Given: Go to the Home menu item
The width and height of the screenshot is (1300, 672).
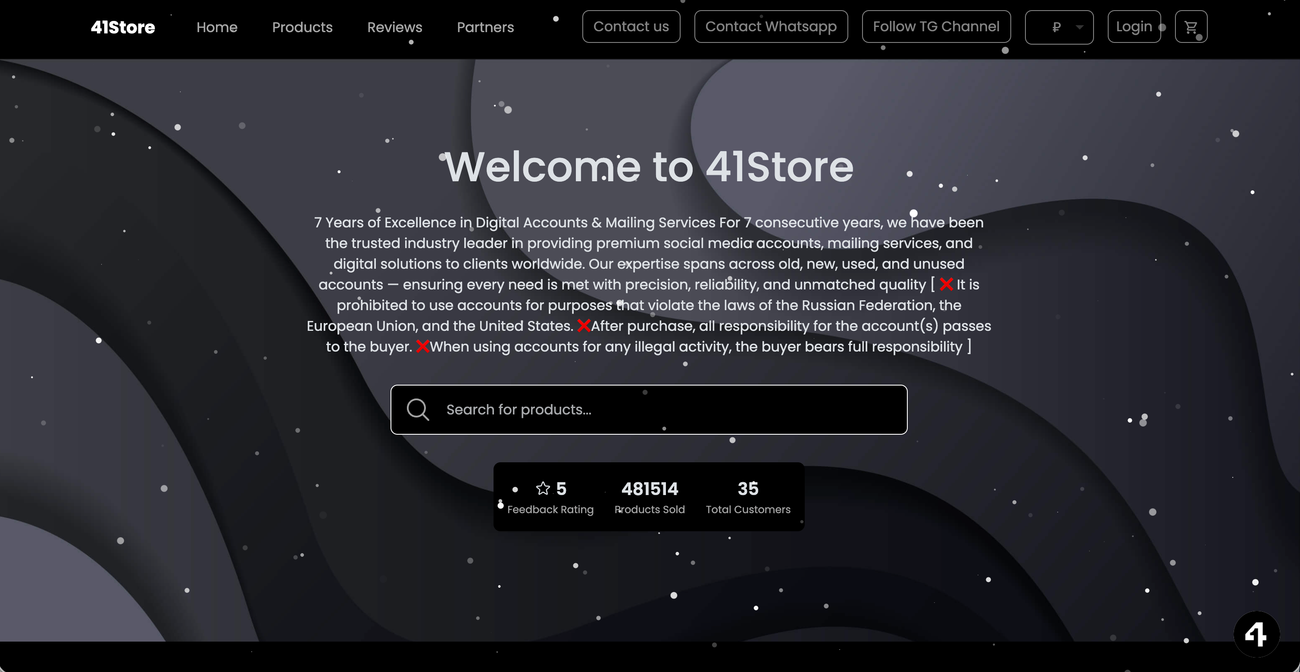Looking at the screenshot, I should tap(217, 27).
